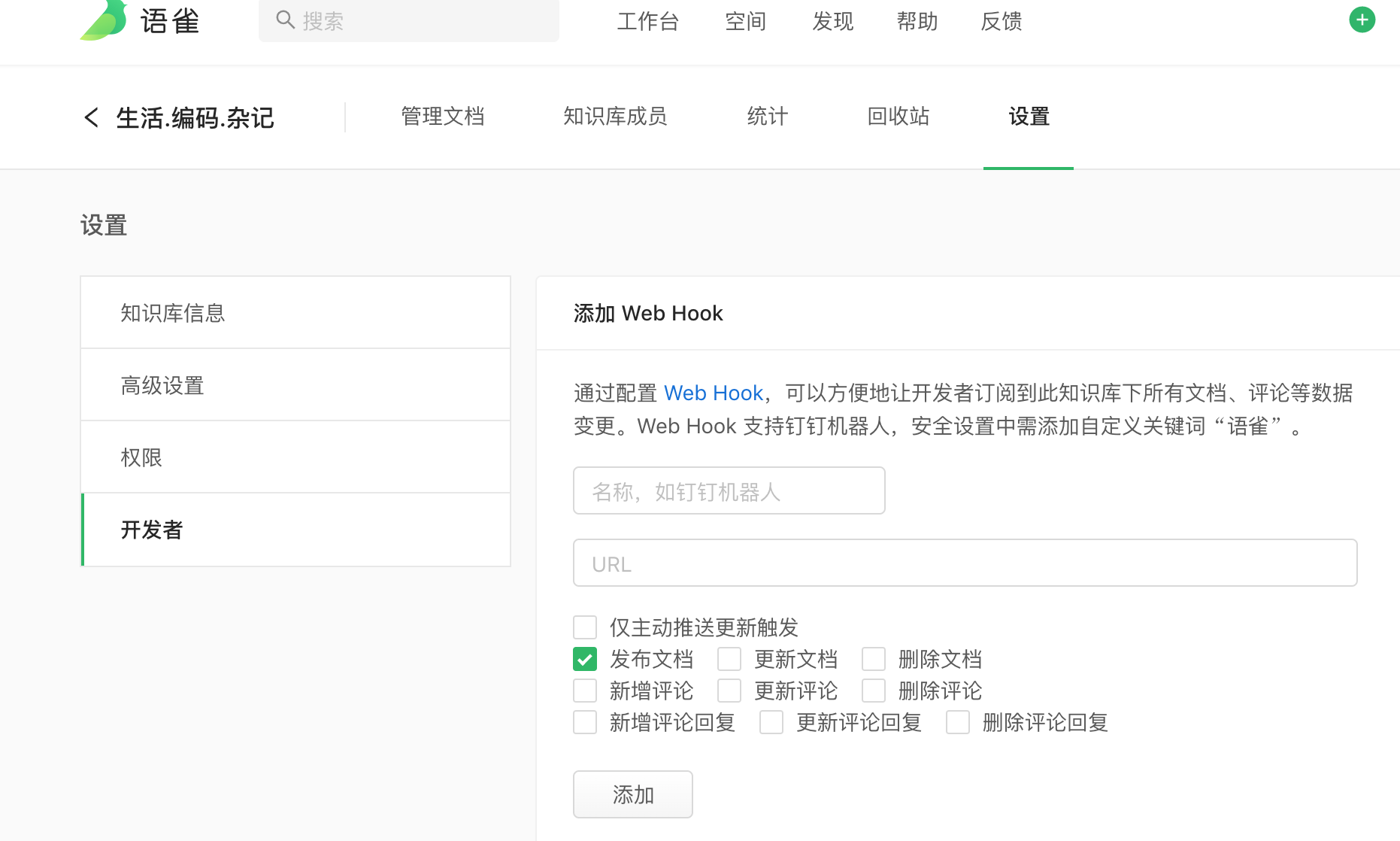Click the green plus icon at top right
Screen dimensions: 1400x841
tap(1362, 20)
